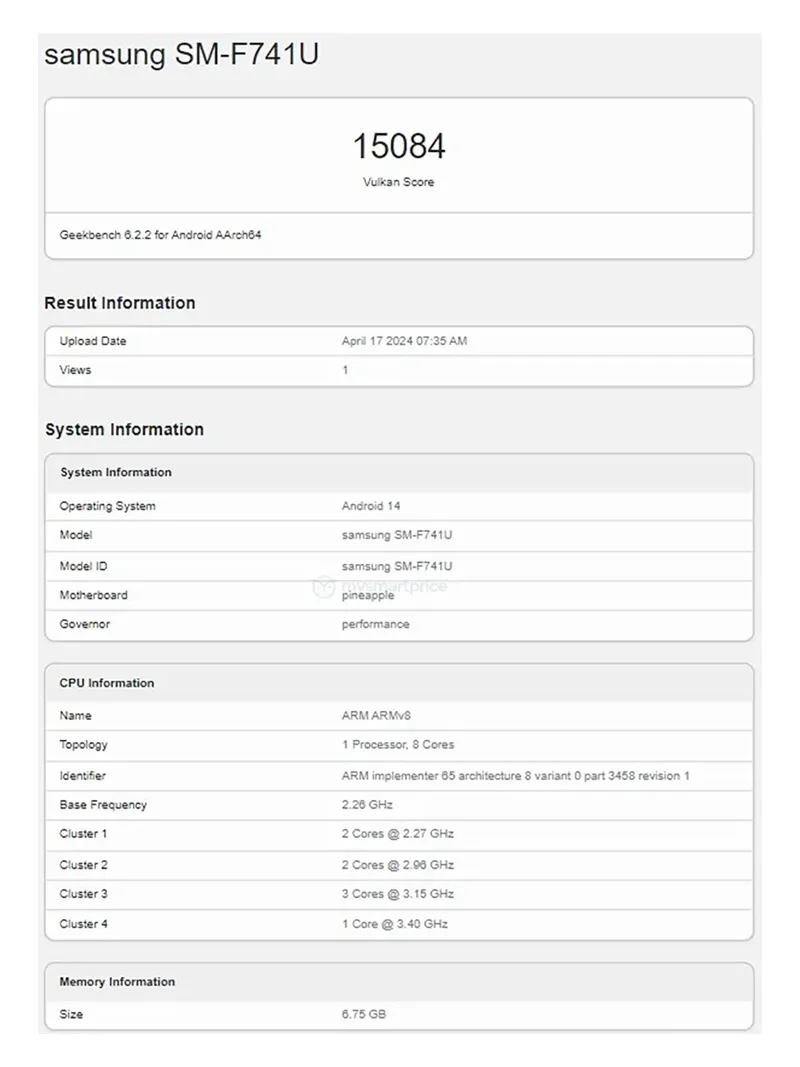Click the Result Information heading
The image size is (800, 1067).
pos(120,303)
